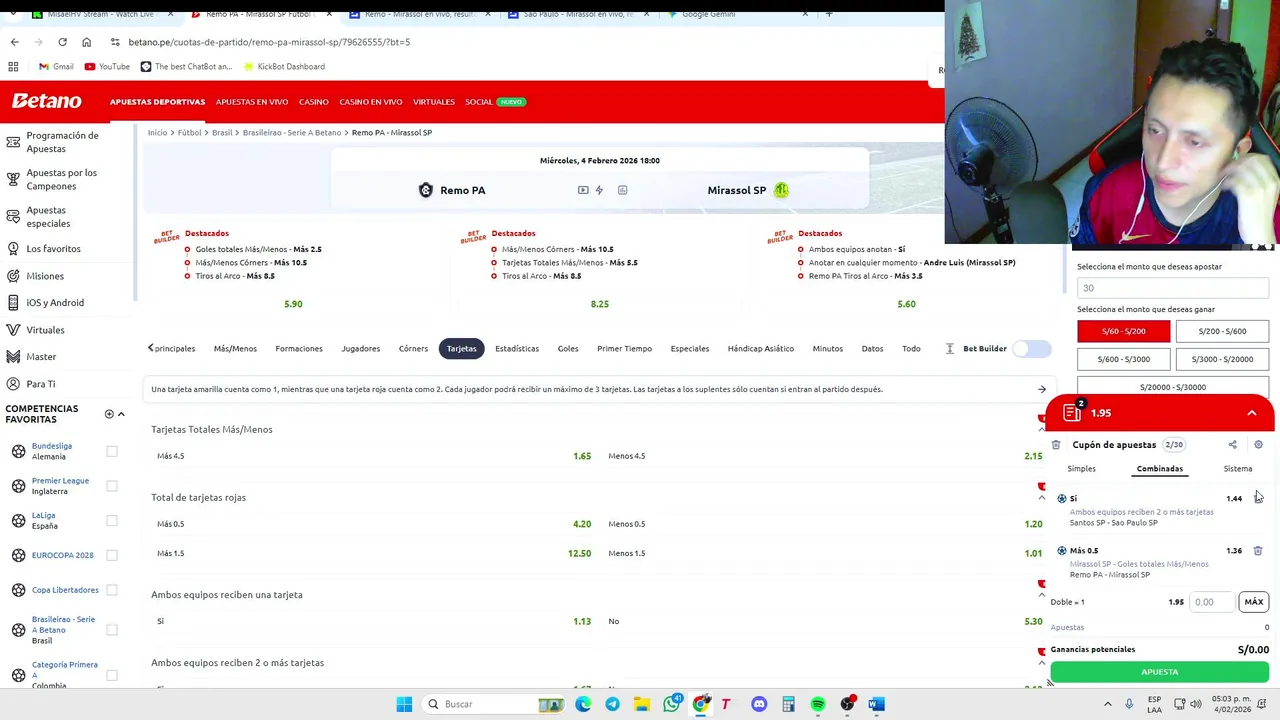The width and height of the screenshot is (1280, 720).
Task: Open Spotify from the taskbar
Action: tap(818, 704)
